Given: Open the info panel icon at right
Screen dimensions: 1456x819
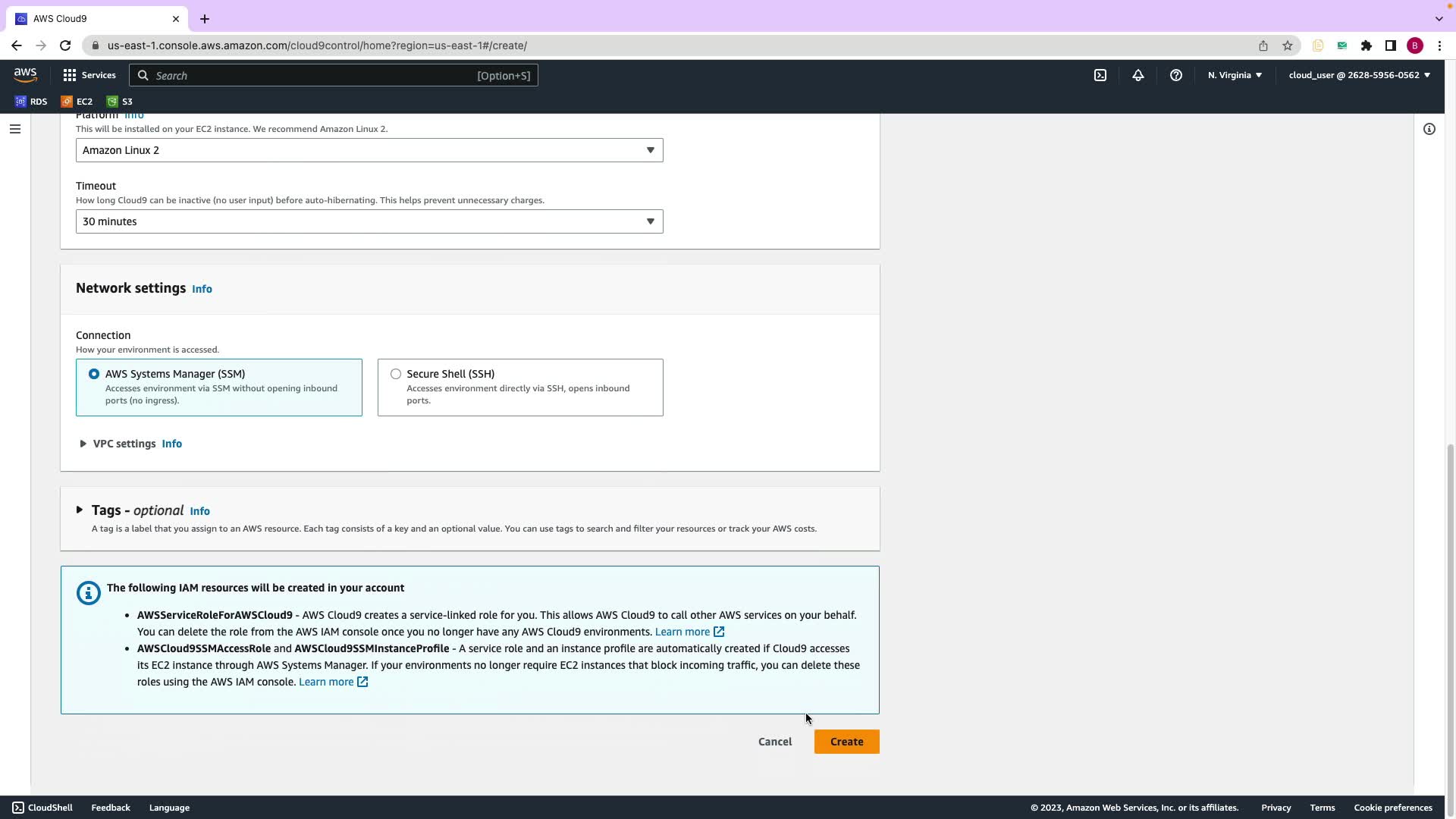Looking at the screenshot, I should pos(1429,129).
